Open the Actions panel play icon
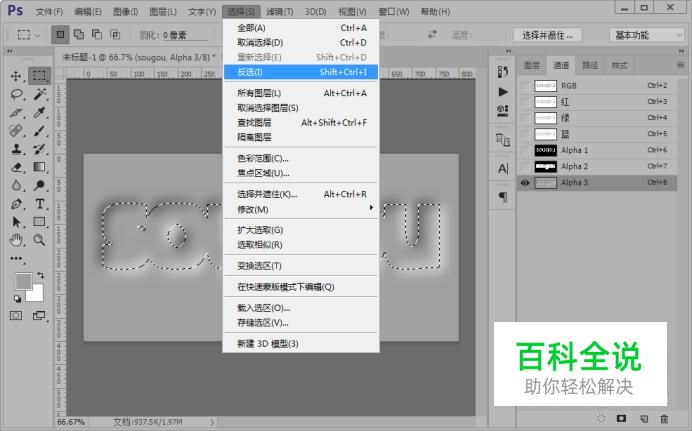This screenshot has height=431, width=692. (503, 92)
